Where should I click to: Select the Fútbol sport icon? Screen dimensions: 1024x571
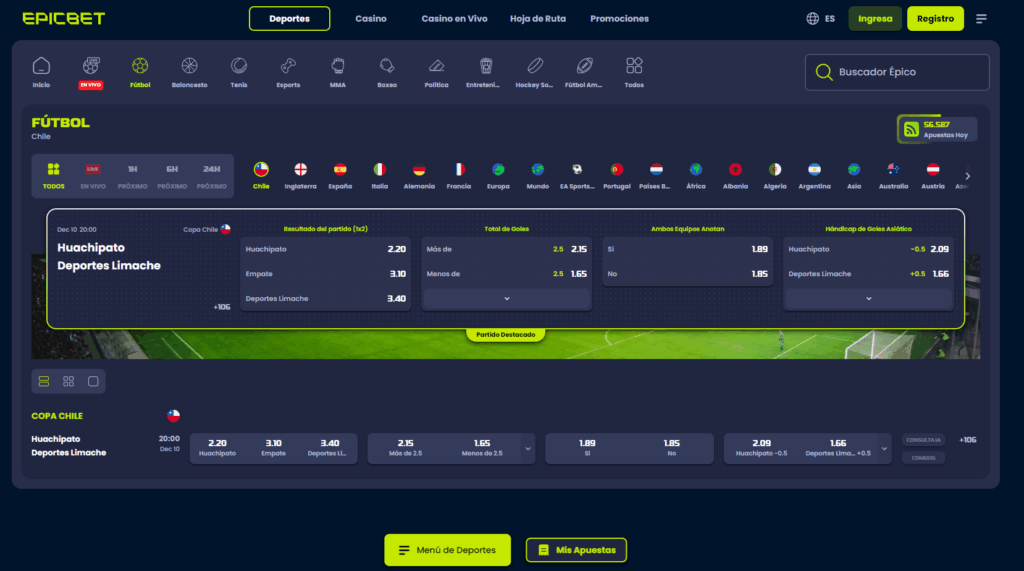(x=140, y=73)
